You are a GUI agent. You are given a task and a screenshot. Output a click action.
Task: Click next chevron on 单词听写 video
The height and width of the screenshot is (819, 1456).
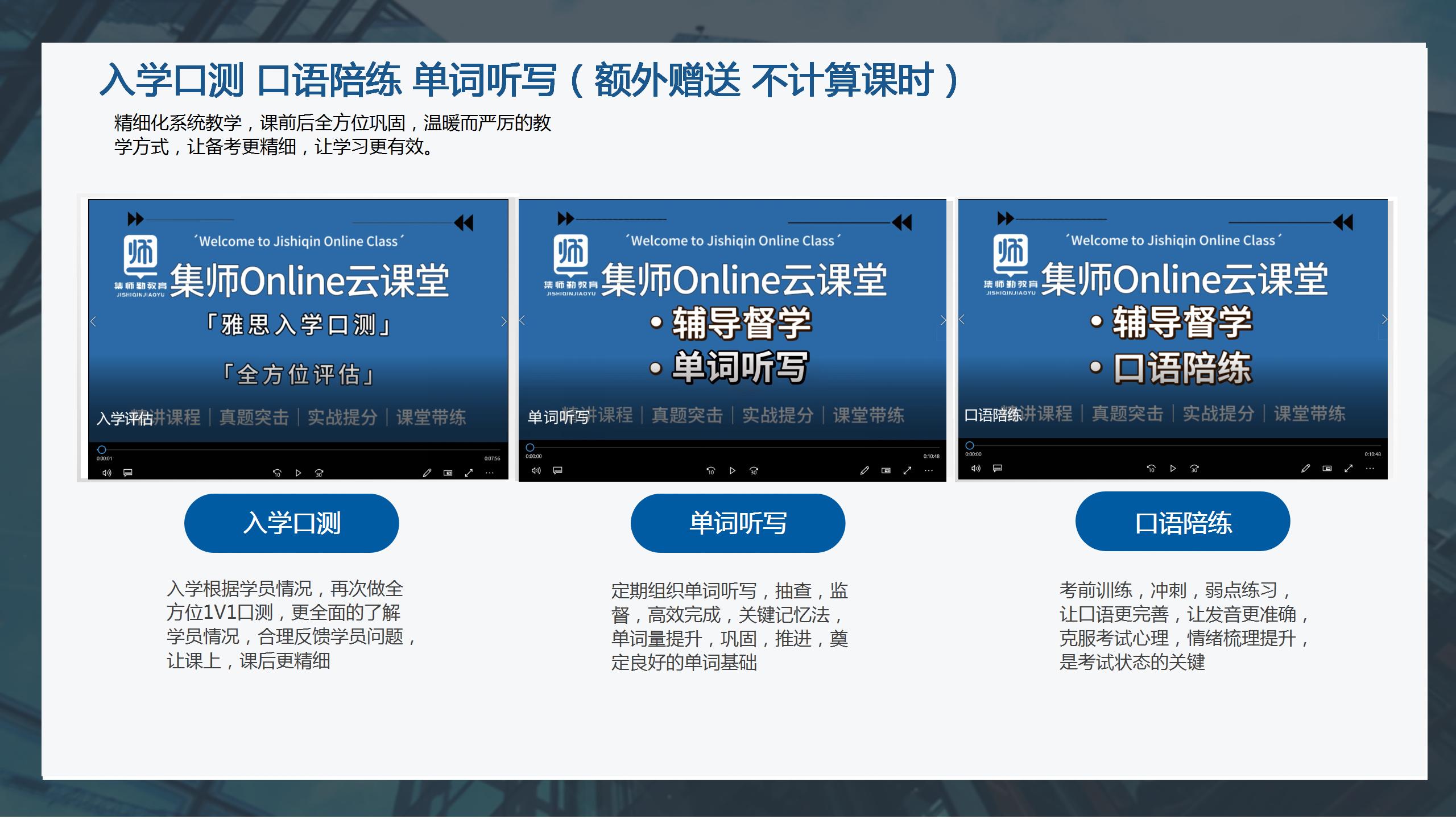click(943, 321)
